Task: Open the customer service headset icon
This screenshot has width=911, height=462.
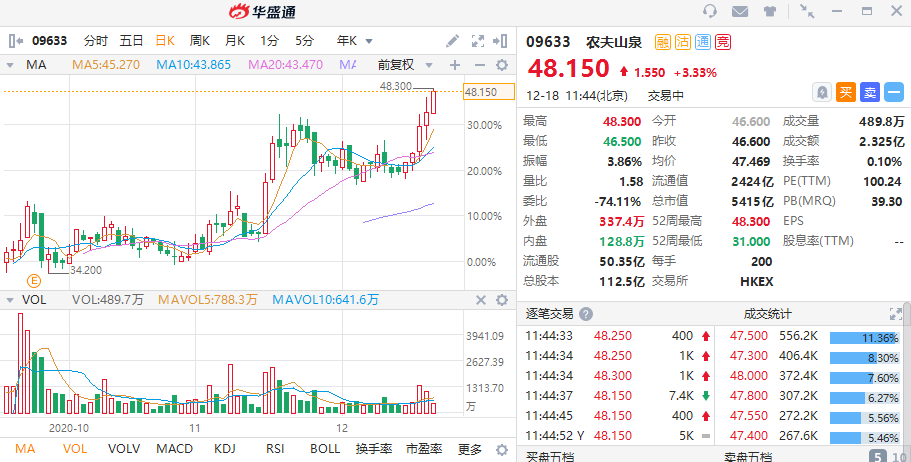Action: [x=711, y=12]
